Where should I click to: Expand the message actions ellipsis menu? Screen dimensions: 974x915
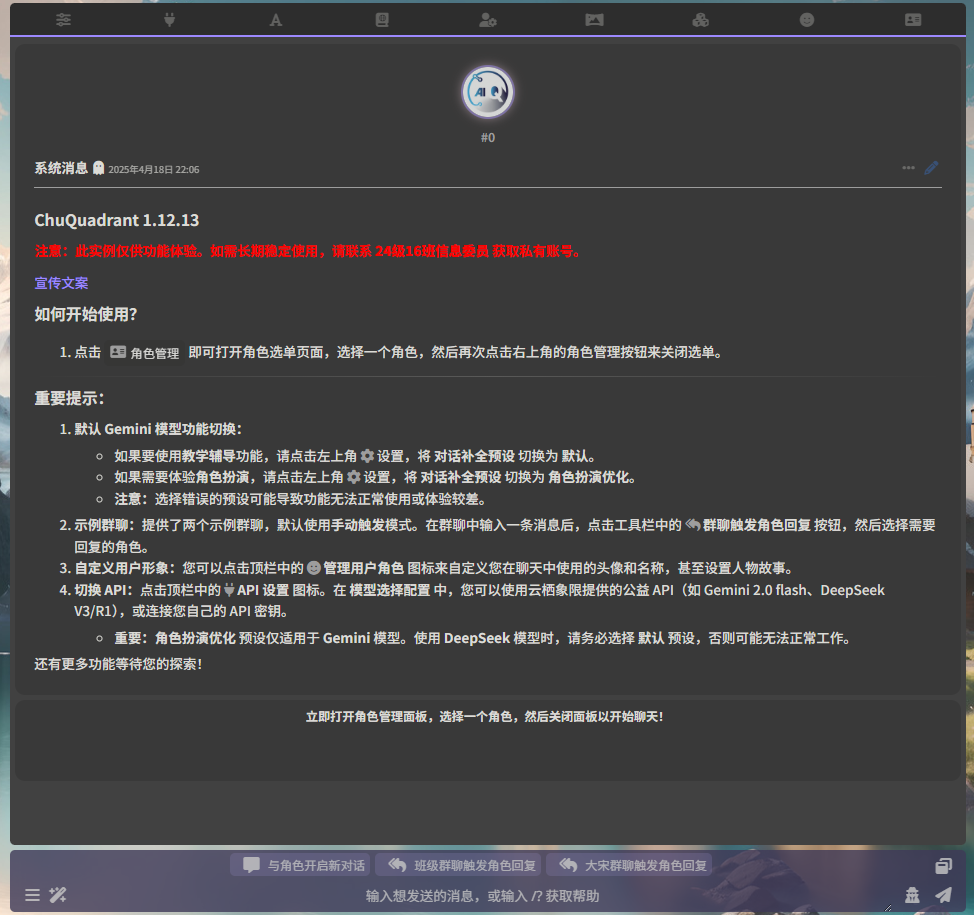pos(908,168)
